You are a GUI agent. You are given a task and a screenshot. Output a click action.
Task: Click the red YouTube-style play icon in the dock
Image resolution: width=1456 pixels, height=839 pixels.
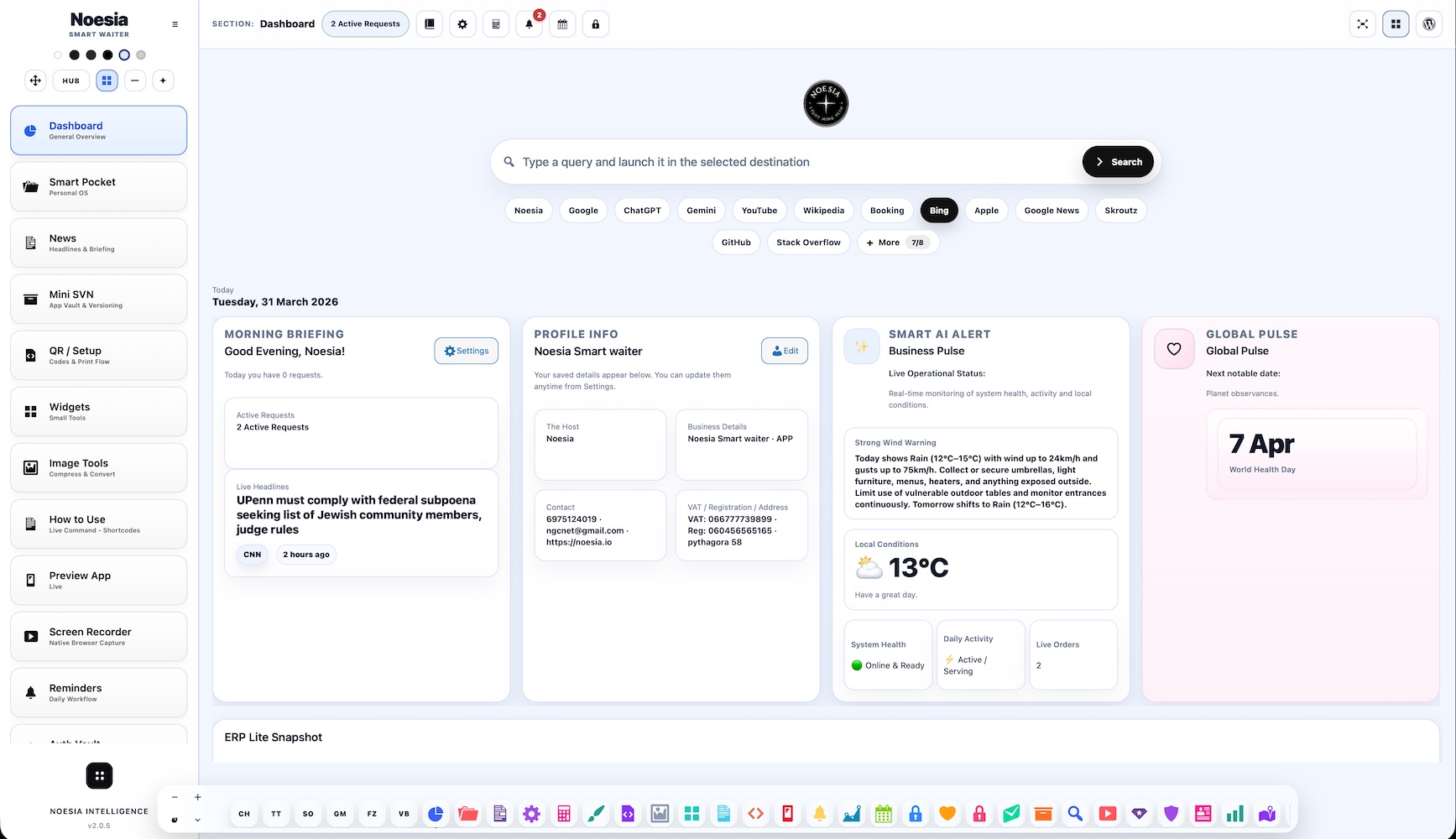point(1108,814)
